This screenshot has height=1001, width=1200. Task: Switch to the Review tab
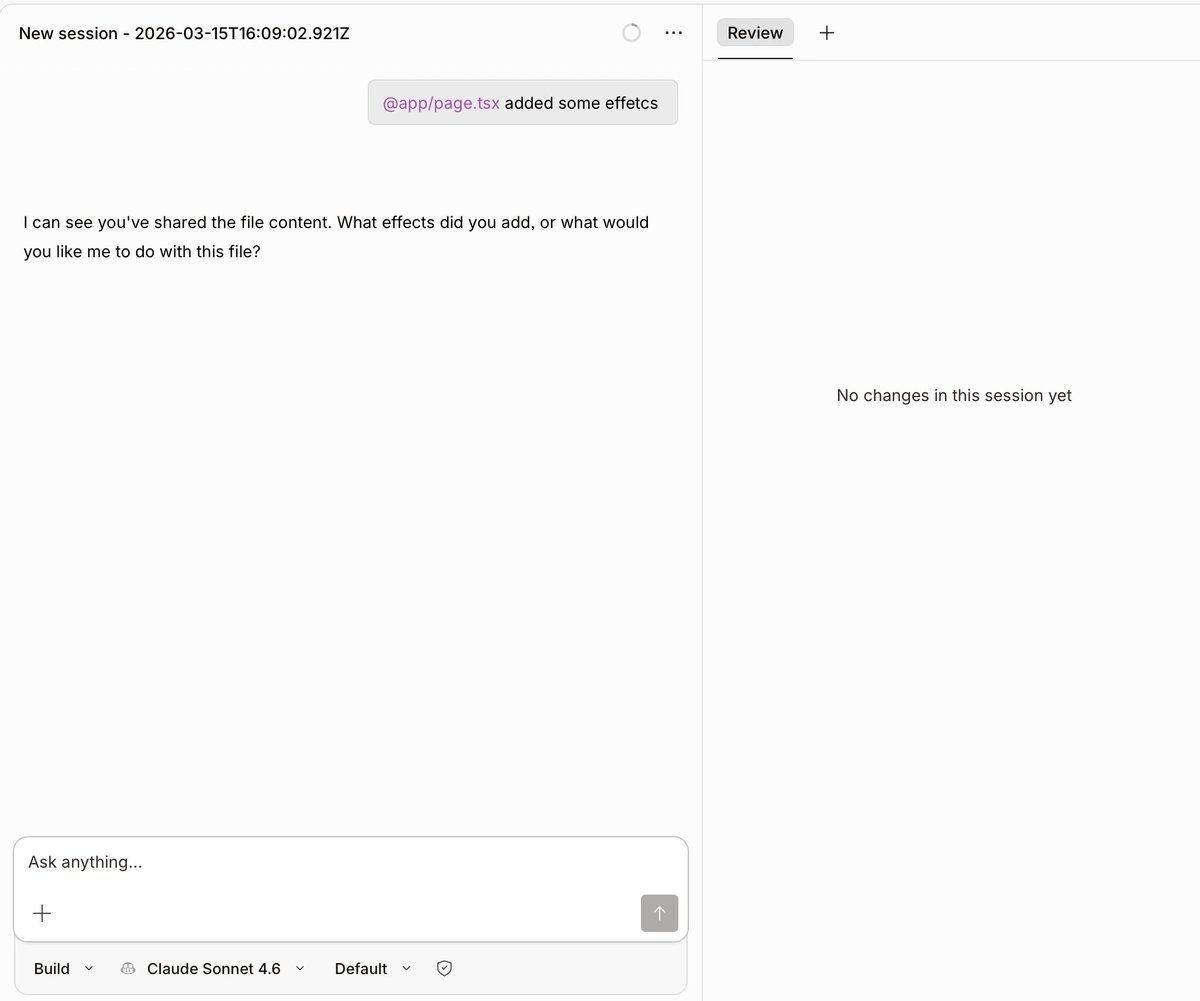pos(755,33)
